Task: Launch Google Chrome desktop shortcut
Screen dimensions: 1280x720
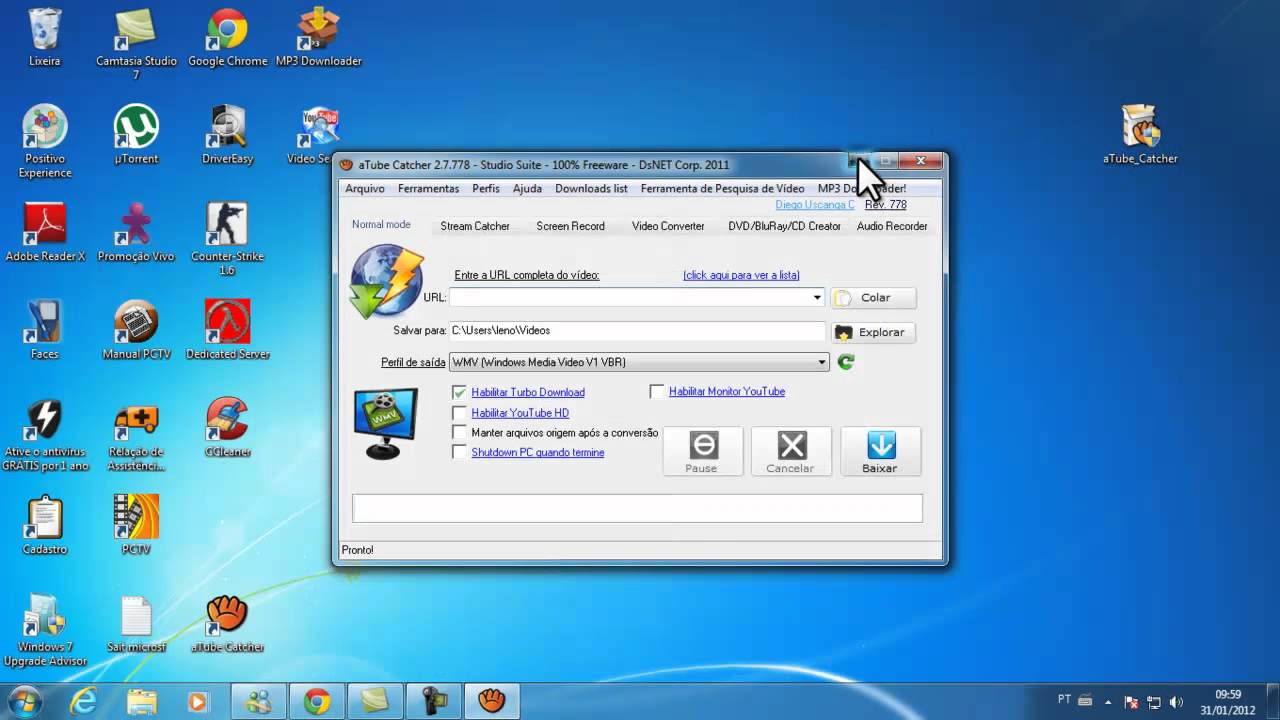Action: pos(227,38)
